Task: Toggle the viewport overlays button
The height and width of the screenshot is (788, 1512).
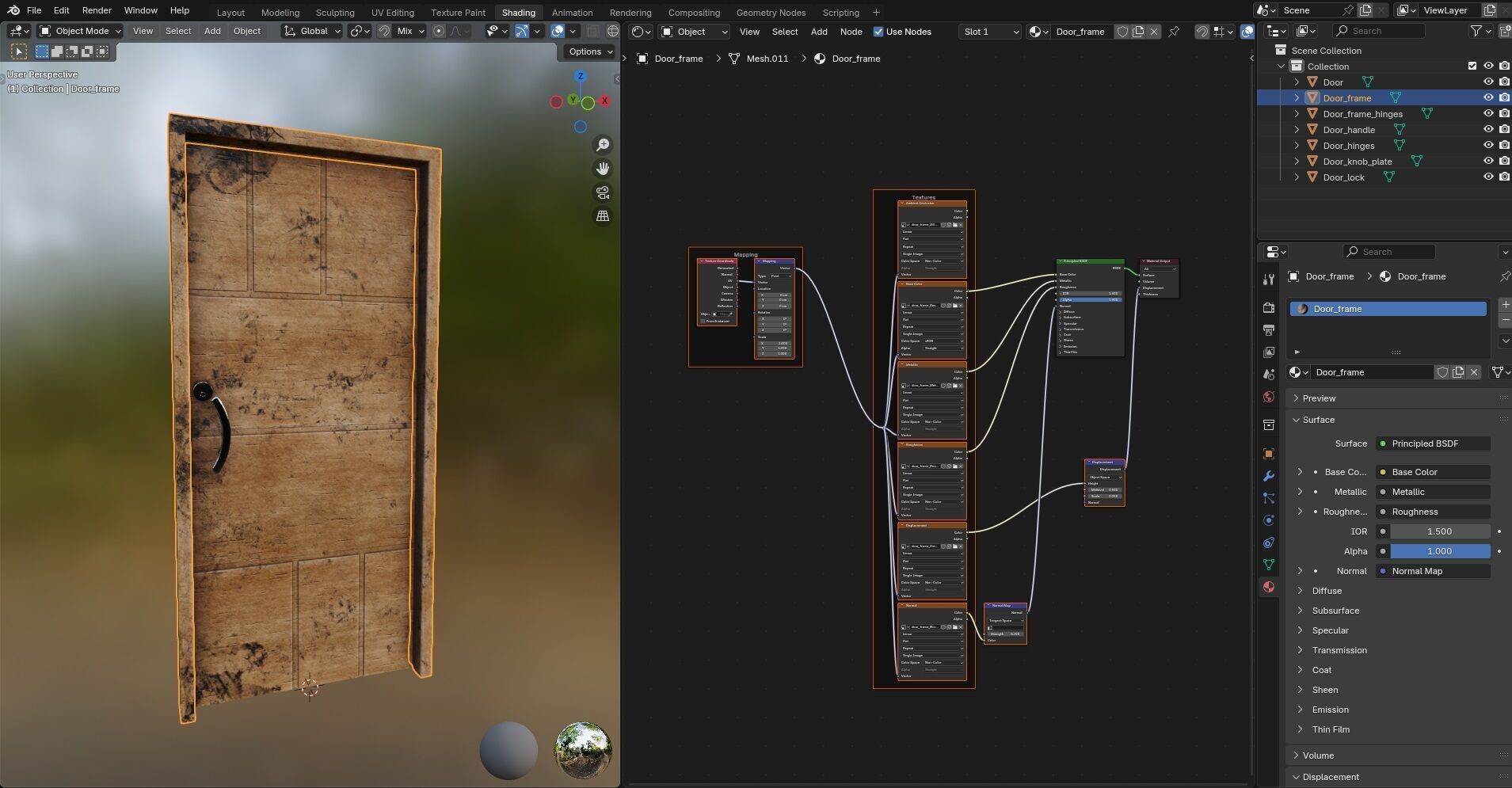Action: [x=558, y=31]
